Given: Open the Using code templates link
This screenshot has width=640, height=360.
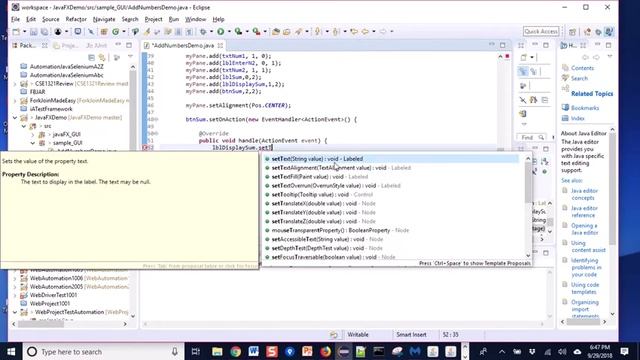Looking at the screenshot, I should point(585,288).
